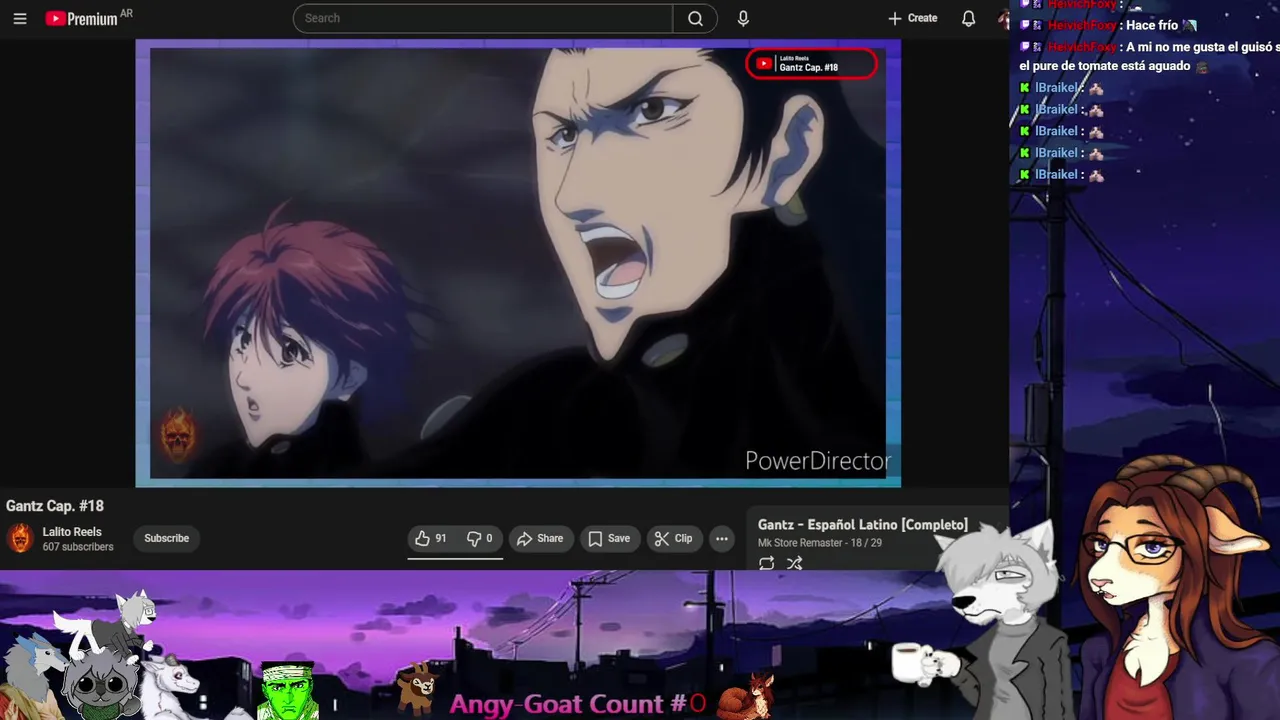Create a Clip from the video
The width and height of the screenshot is (1280, 720).
[673, 538]
